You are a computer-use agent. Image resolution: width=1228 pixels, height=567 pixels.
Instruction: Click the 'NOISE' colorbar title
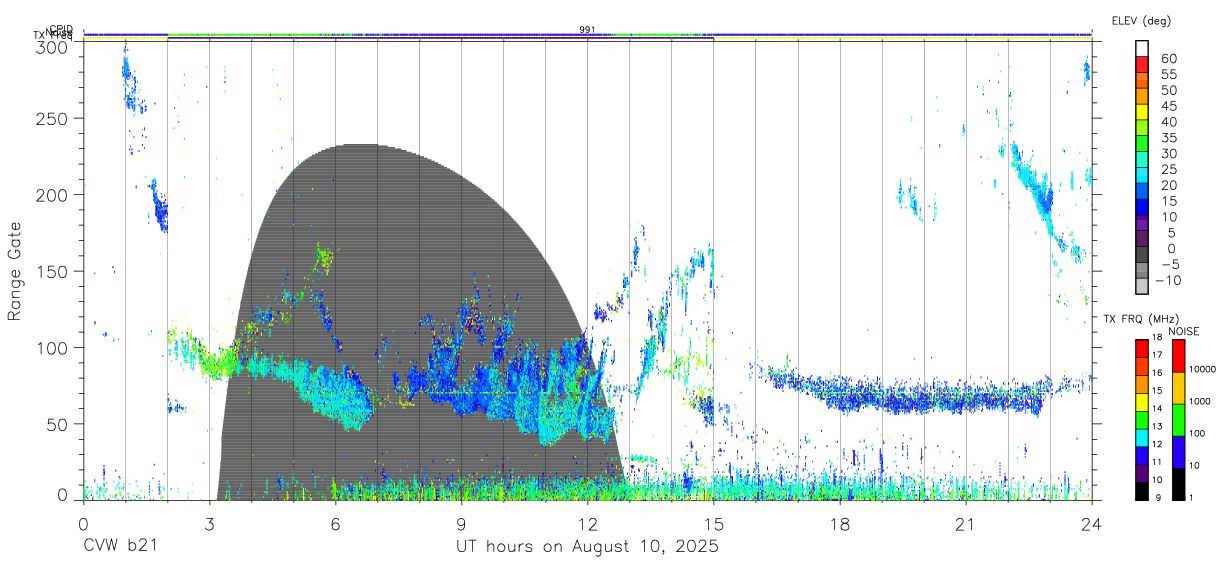1183,331
